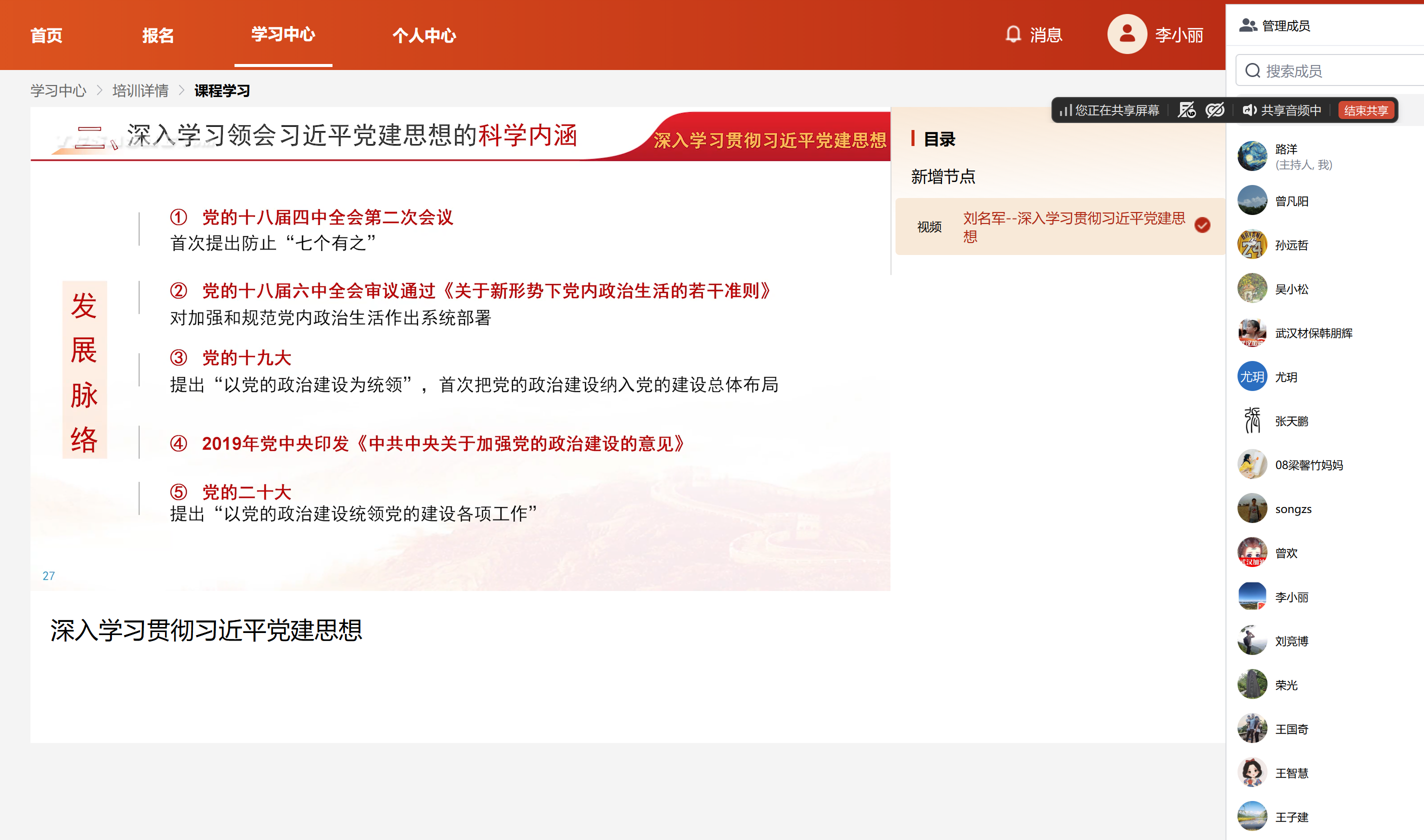
Task: Click 路洋's starry night avatar
Action: tap(1252, 156)
